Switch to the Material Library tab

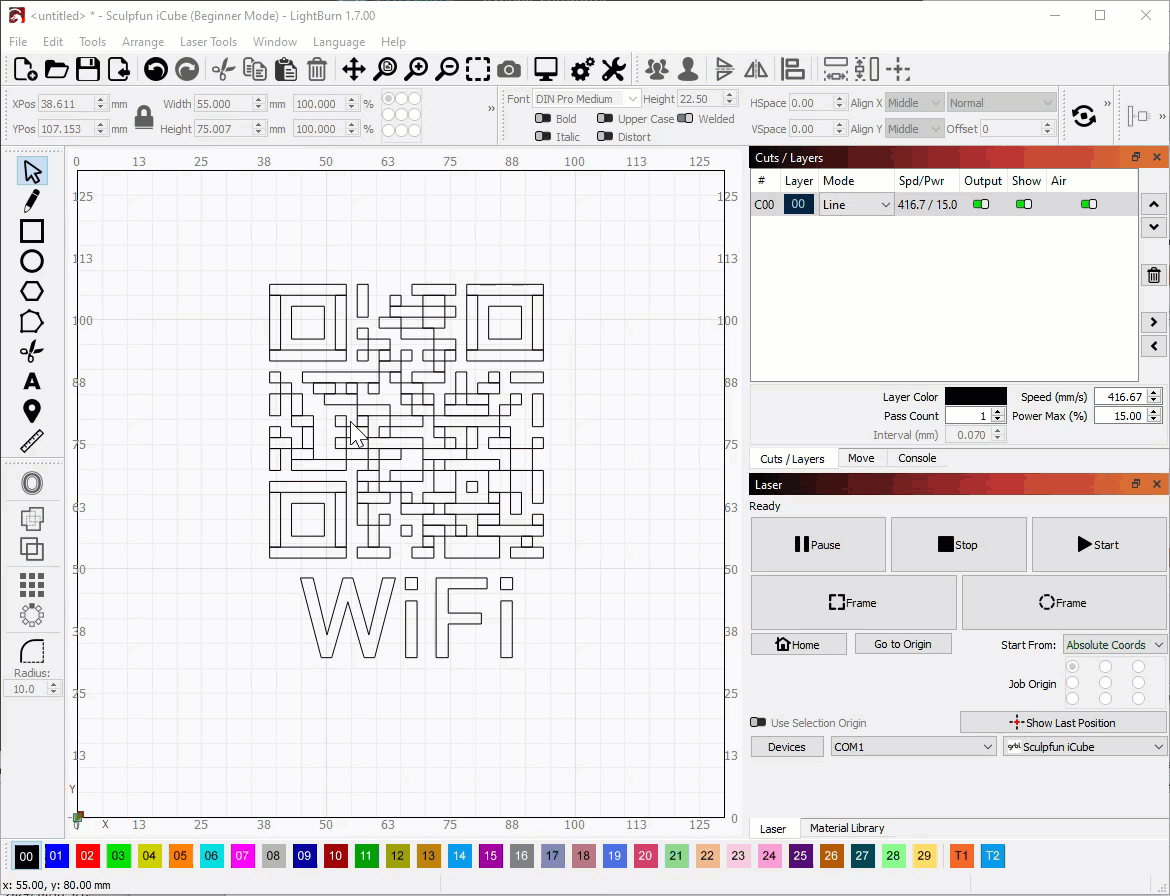click(x=846, y=828)
